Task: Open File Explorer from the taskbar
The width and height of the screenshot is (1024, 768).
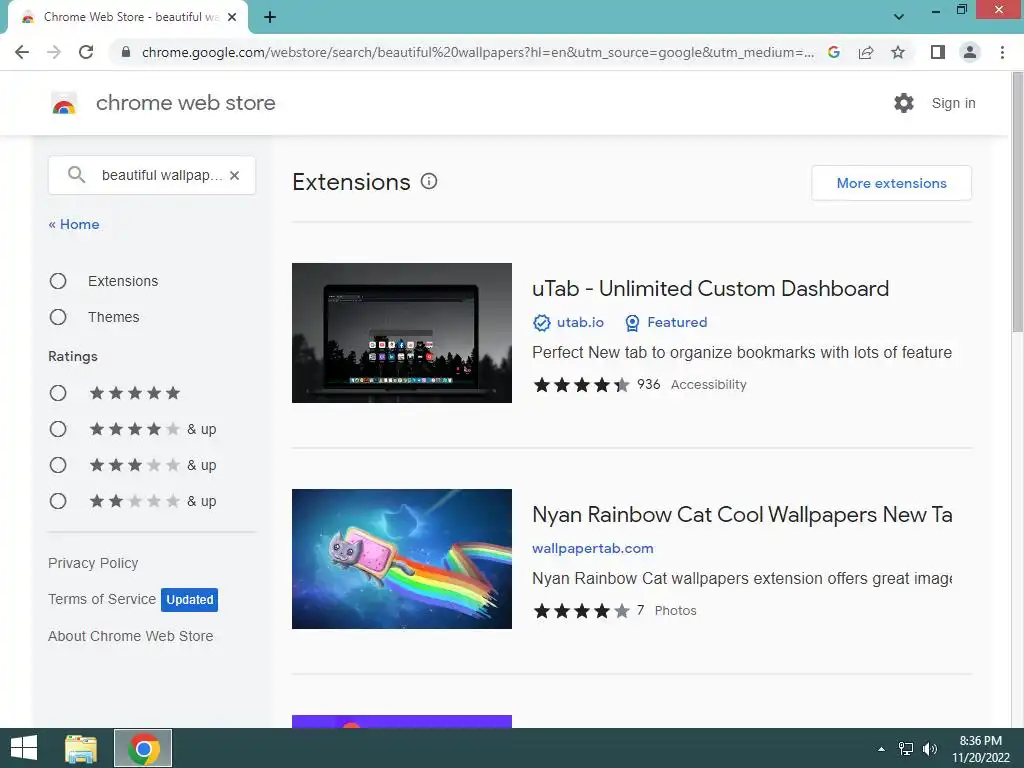Action: (x=81, y=748)
